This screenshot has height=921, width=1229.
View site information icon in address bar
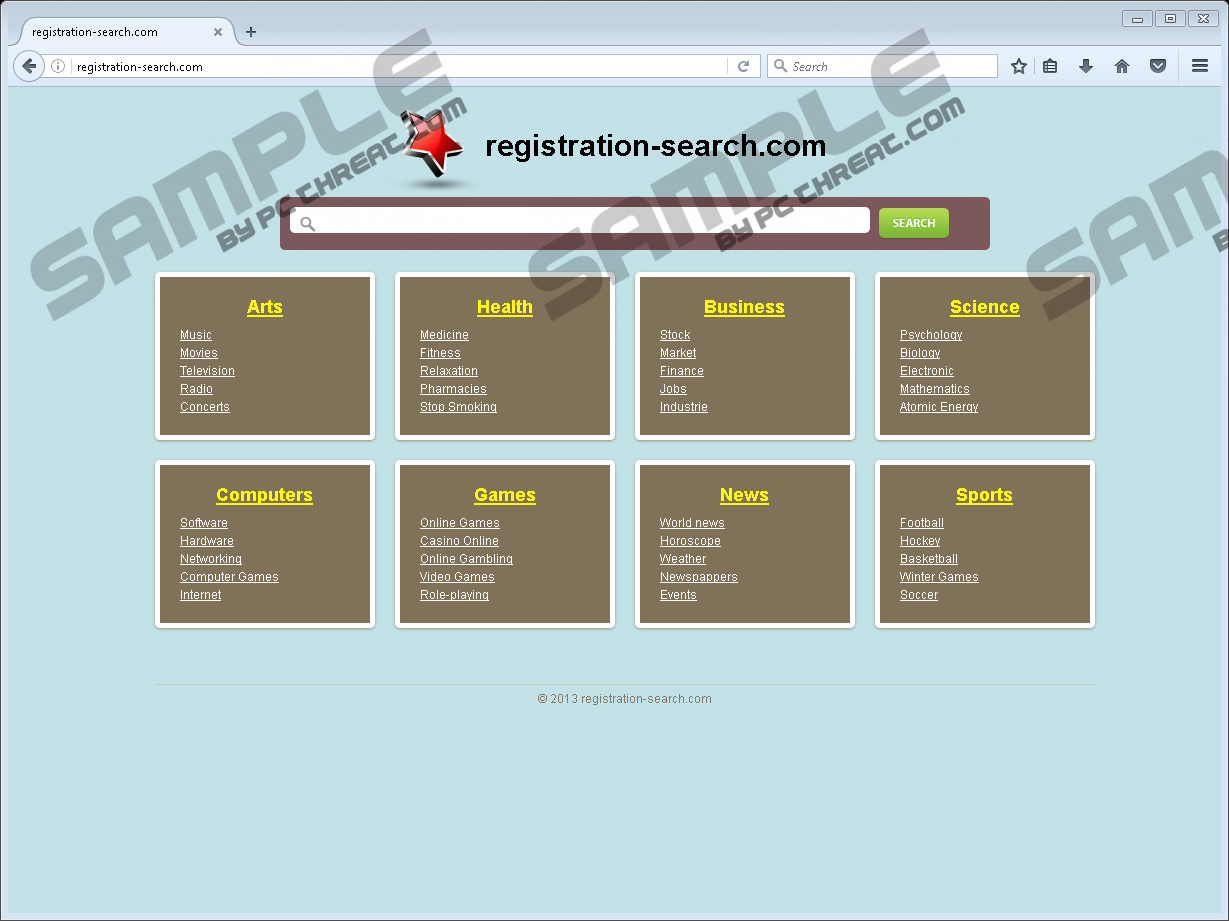coord(58,67)
